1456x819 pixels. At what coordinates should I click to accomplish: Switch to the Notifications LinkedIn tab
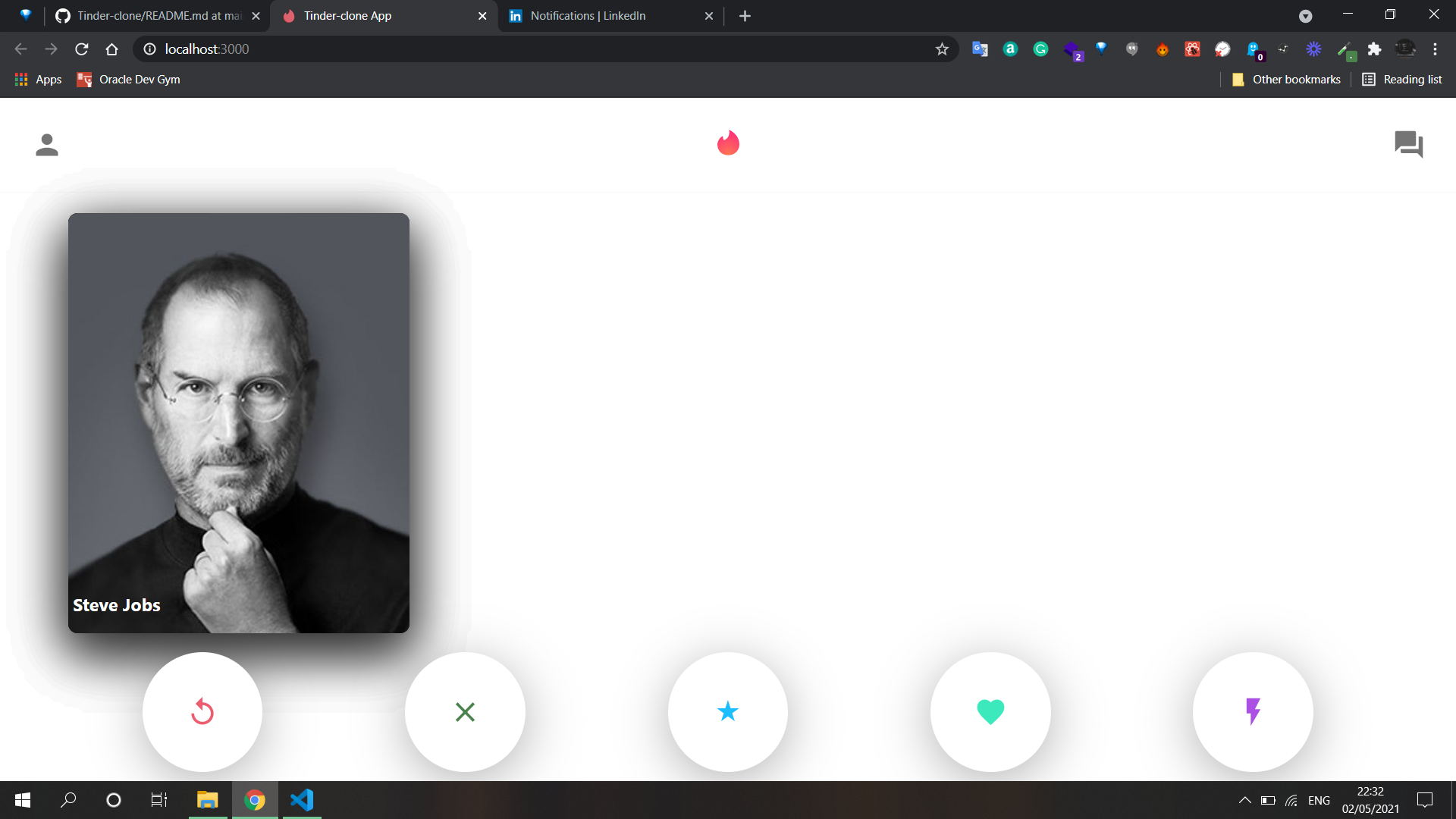pos(588,16)
